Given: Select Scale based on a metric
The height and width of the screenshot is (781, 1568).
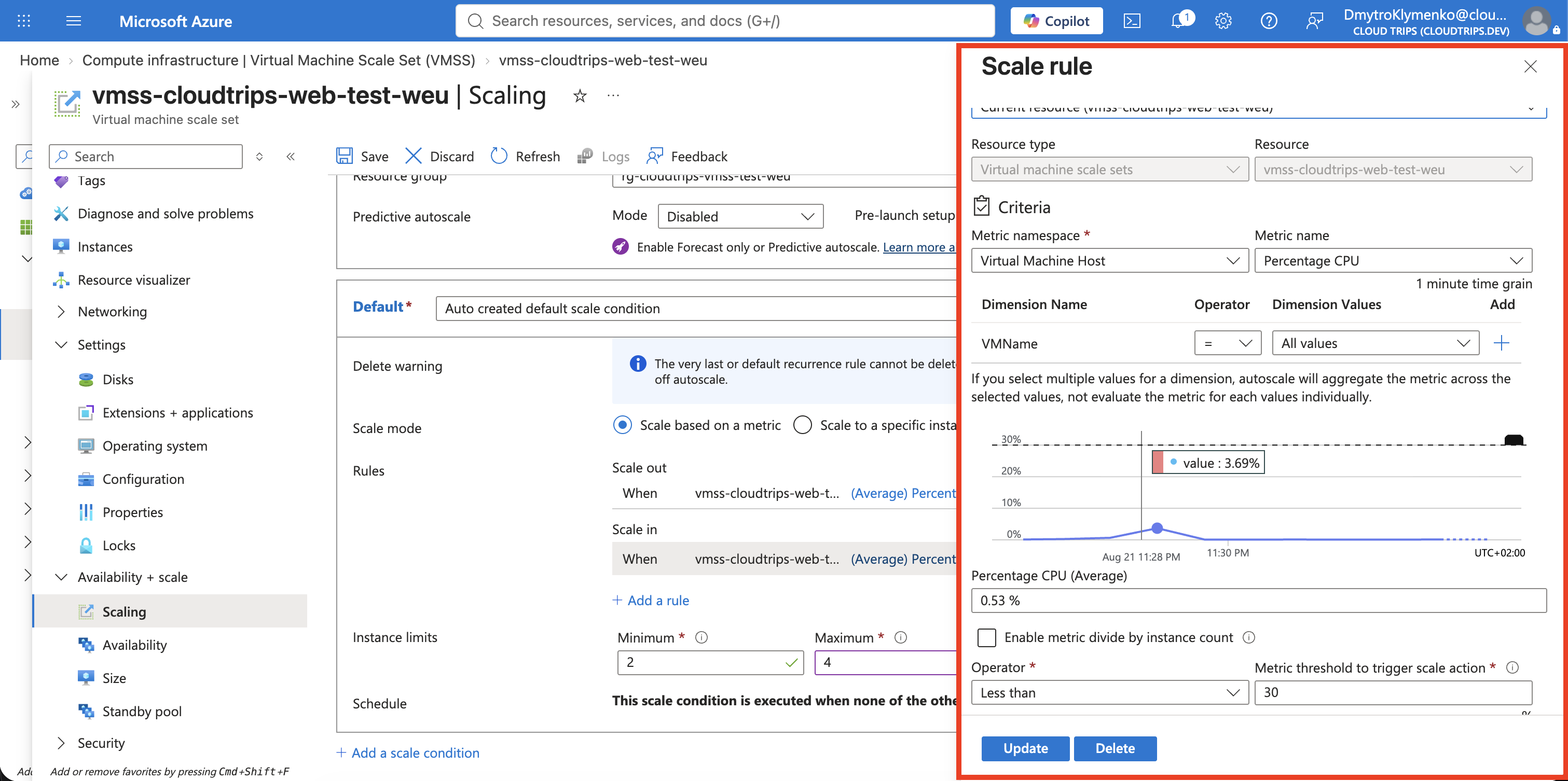Looking at the screenshot, I should [622, 425].
